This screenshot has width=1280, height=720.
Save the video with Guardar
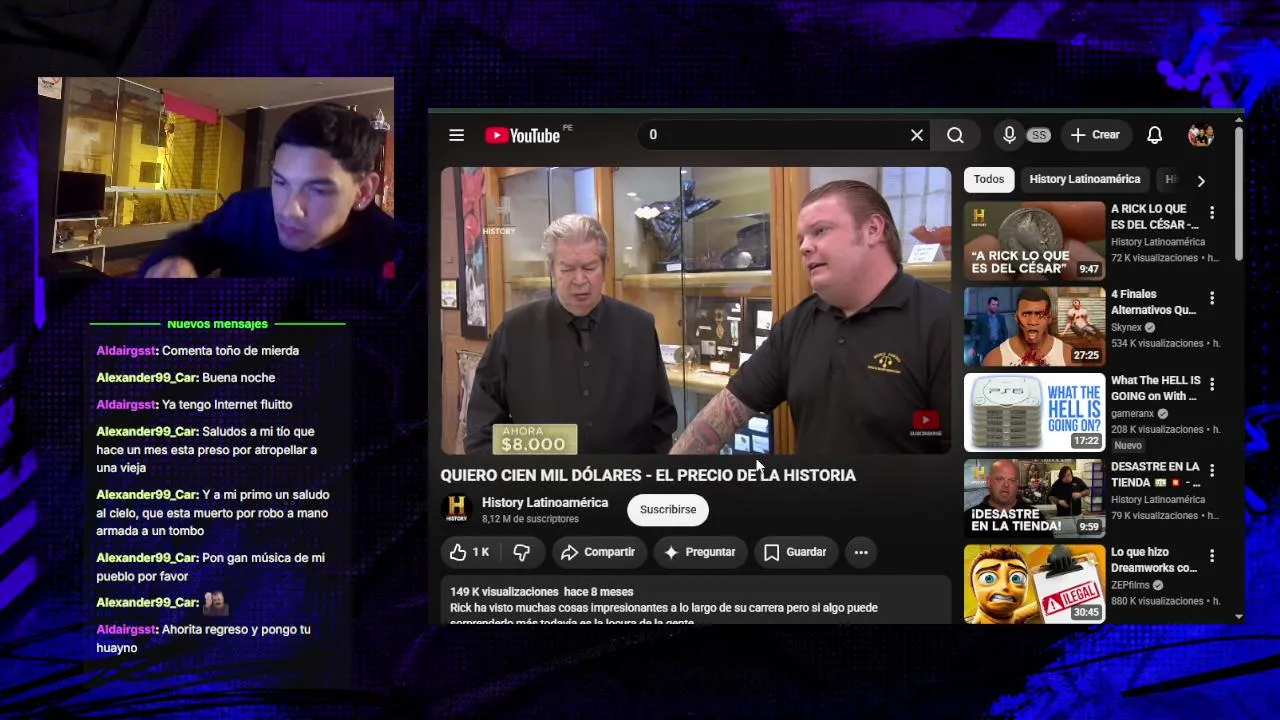coord(795,552)
